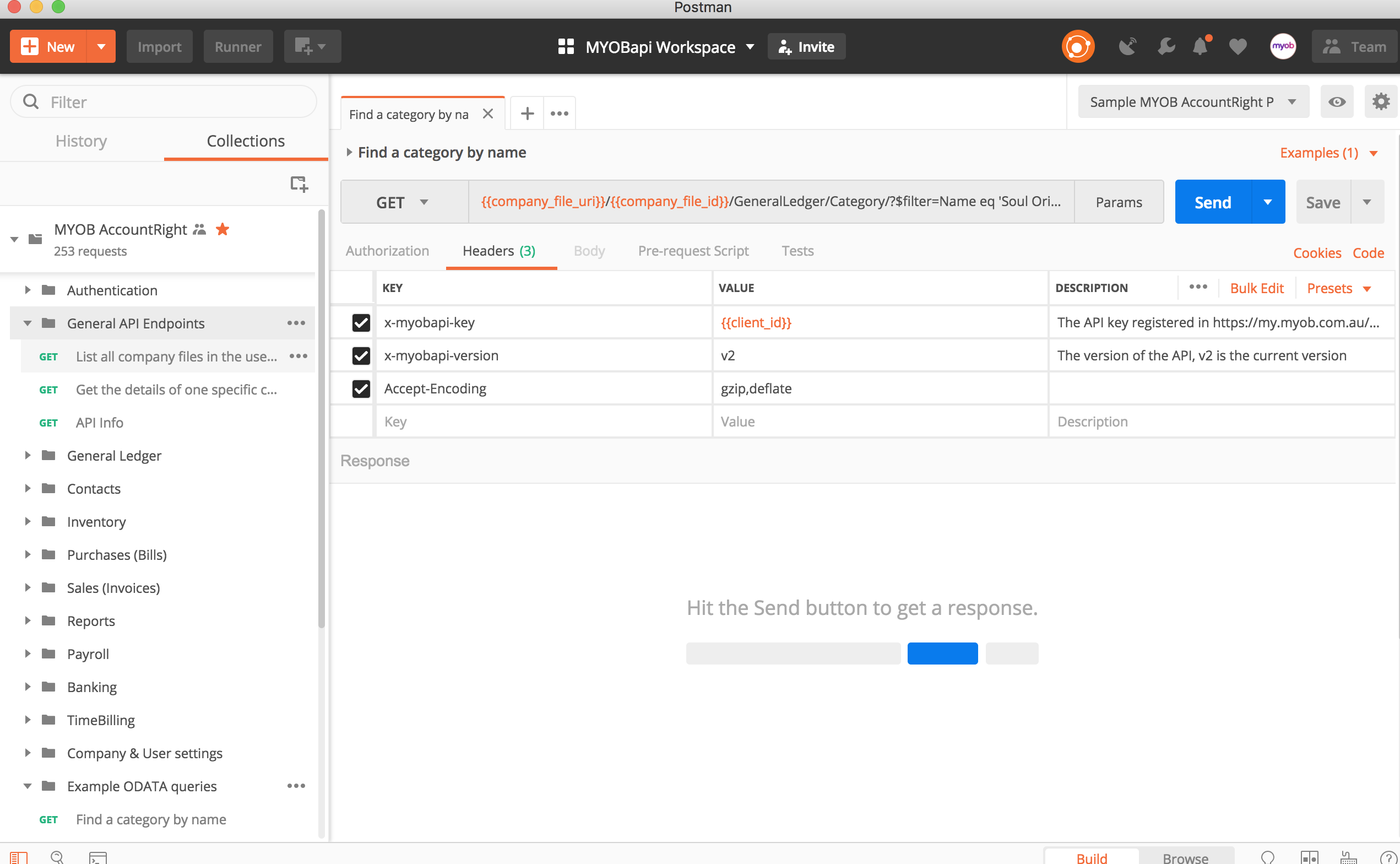Click the sync status orange icon
This screenshot has width=1400, height=864.
(1077, 46)
